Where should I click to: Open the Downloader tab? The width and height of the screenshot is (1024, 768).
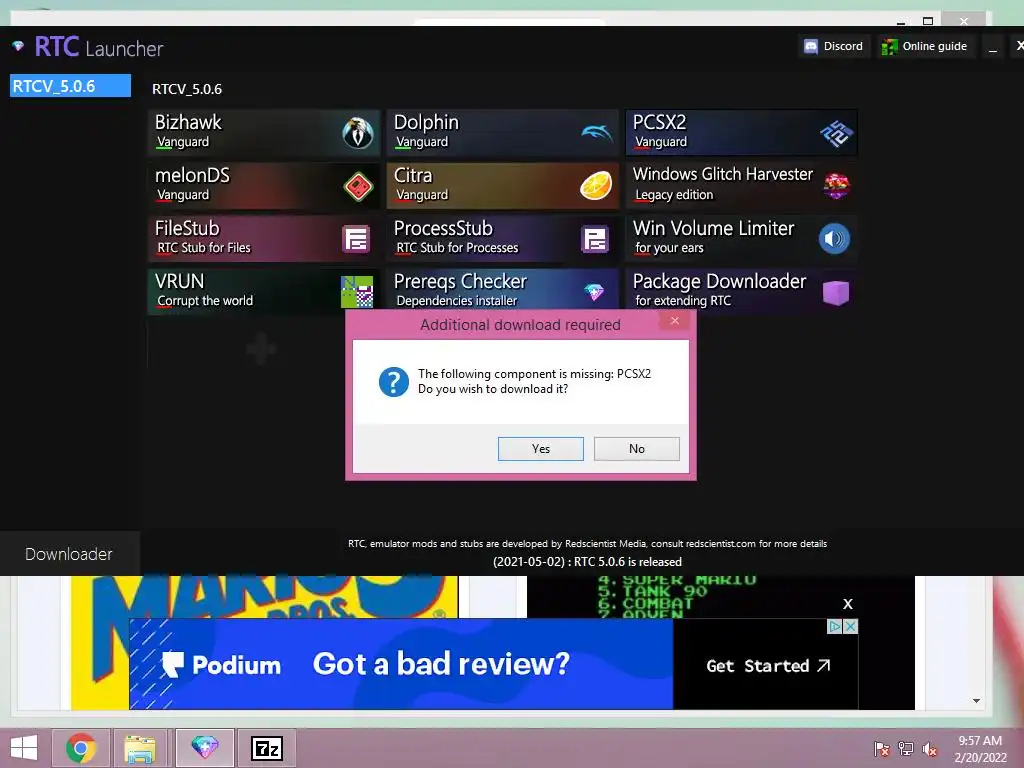[x=69, y=554]
